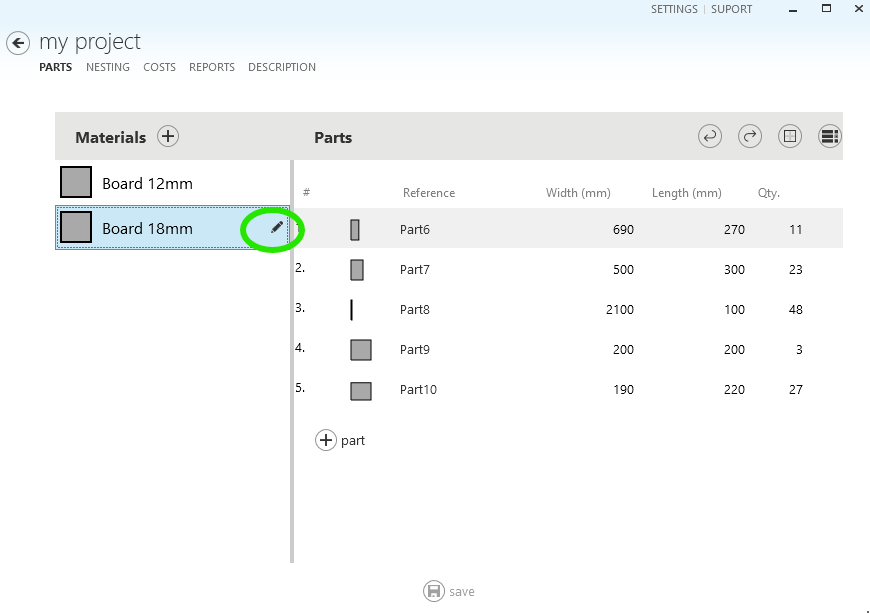Select the Board 12mm material

click(x=147, y=184)
